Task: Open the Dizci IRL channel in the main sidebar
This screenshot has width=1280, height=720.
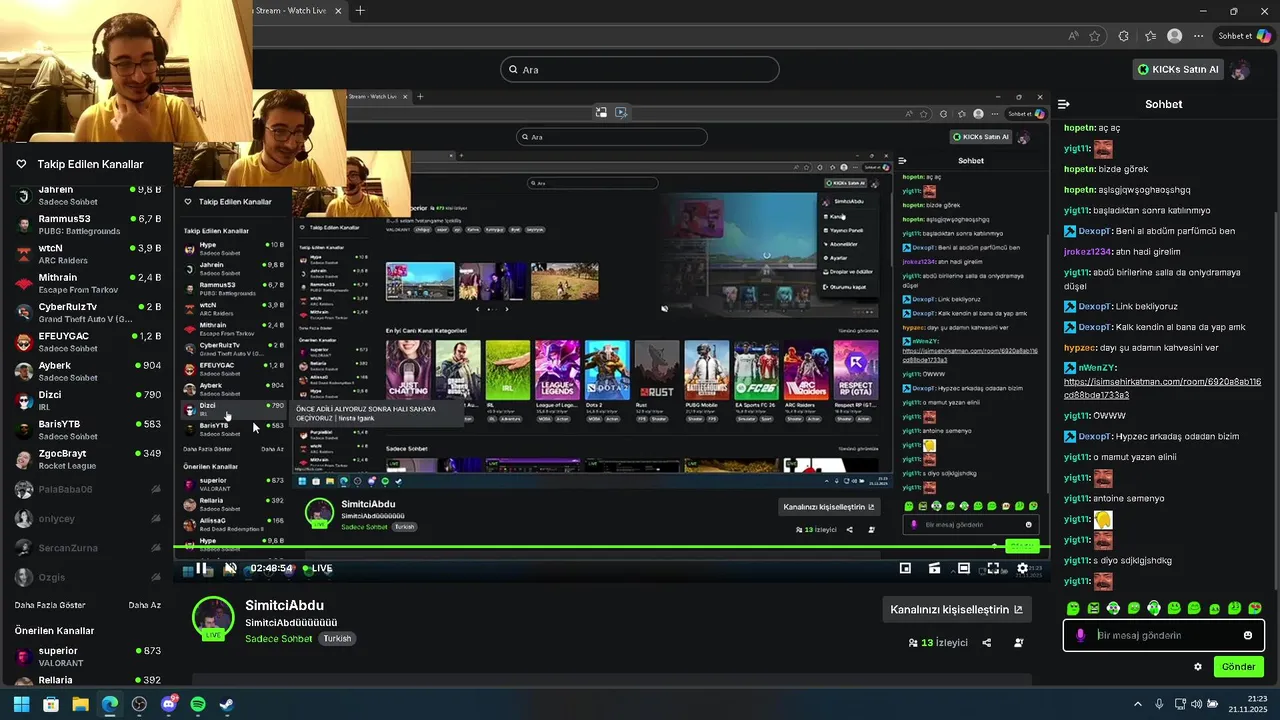Action: [x=88, y=400]
